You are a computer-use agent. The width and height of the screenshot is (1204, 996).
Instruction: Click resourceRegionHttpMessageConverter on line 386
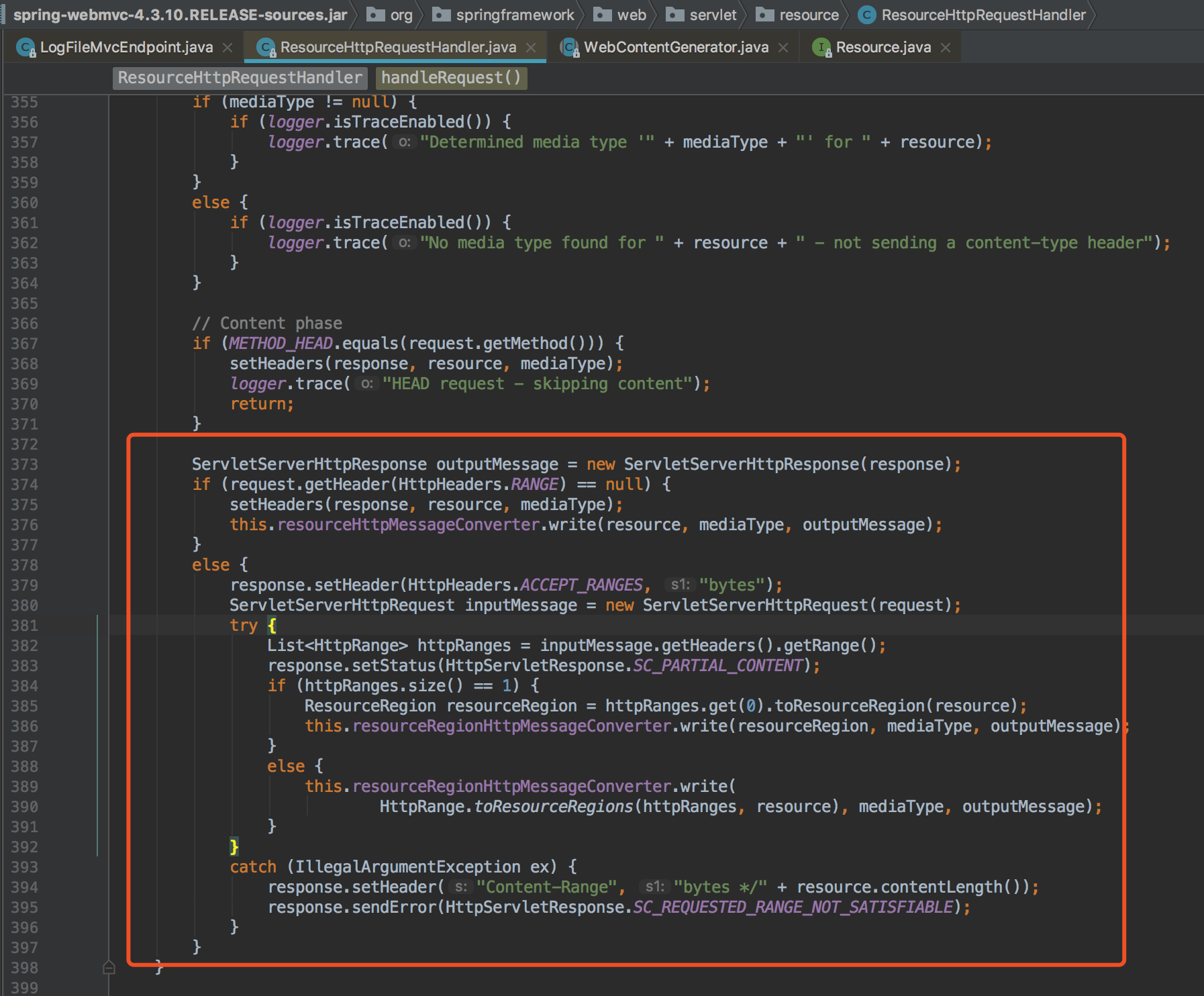511,726
